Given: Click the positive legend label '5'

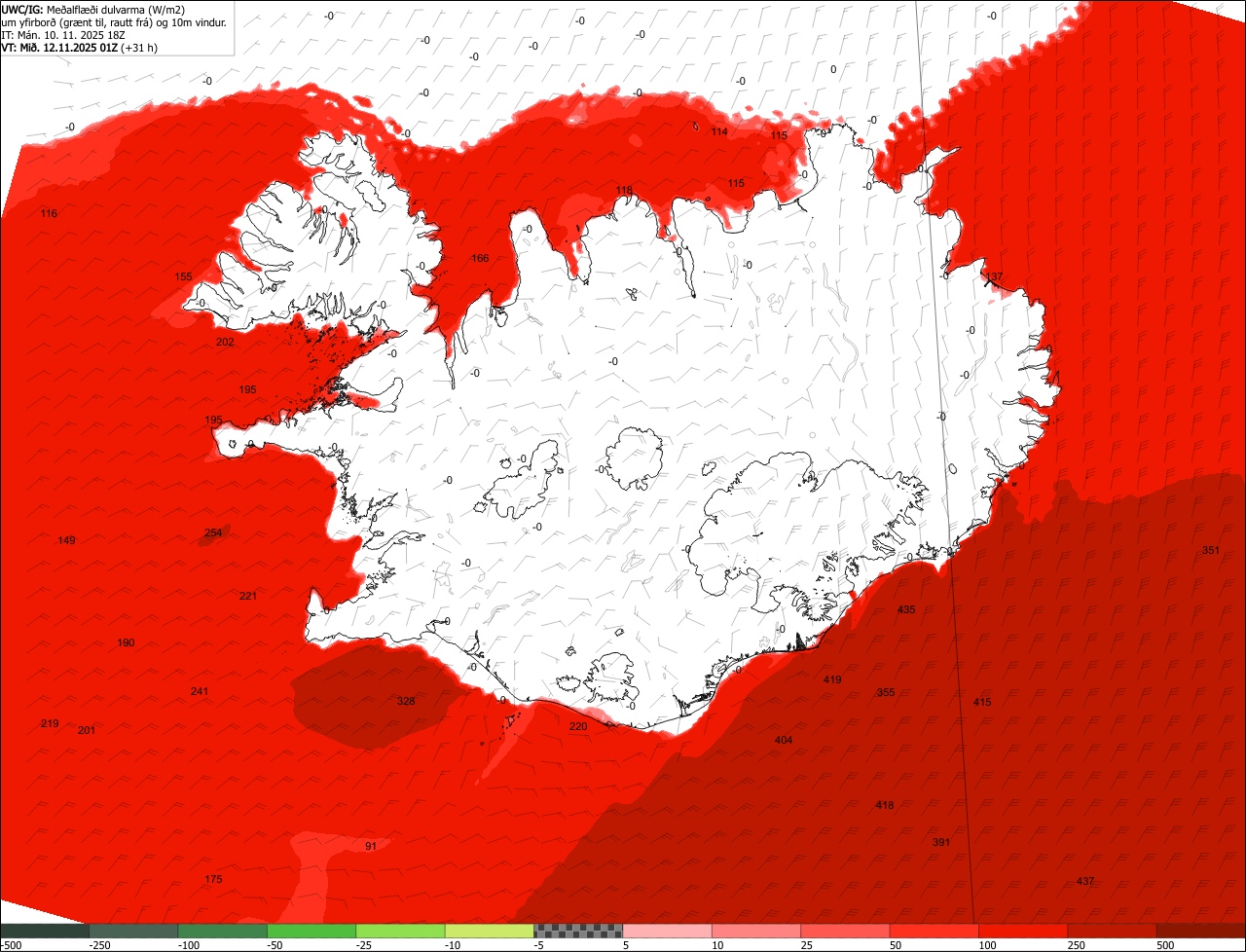Looking at the screenshot, I should coord(626,945).
